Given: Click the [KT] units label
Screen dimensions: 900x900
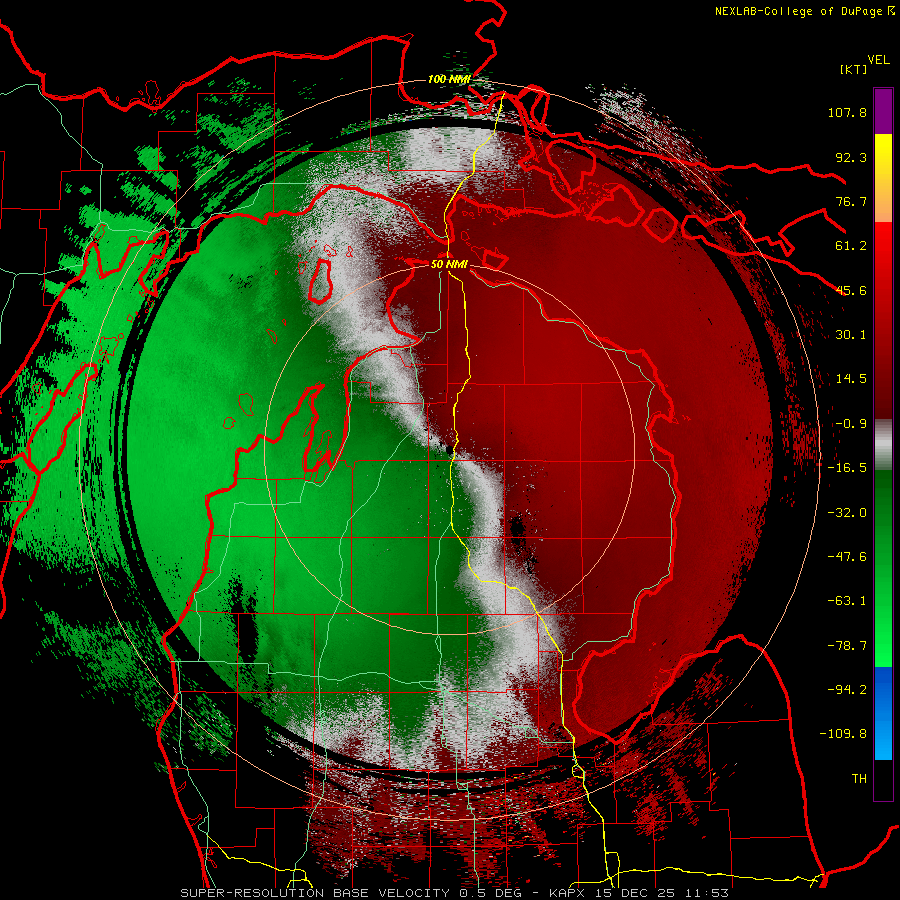Looking at the screenshot, I should click(853, 69).
